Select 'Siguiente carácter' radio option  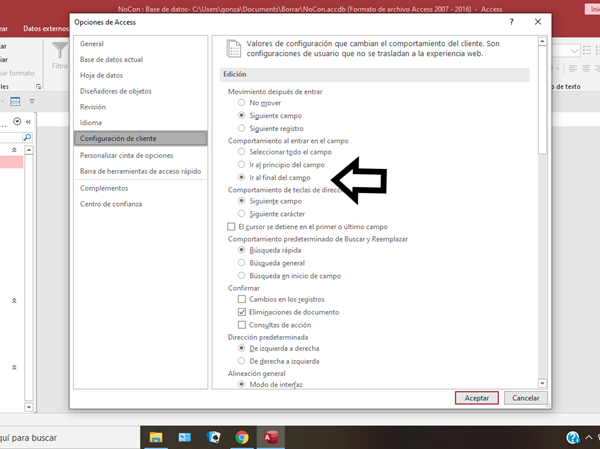pyautogui.click(x=241, y=214)
